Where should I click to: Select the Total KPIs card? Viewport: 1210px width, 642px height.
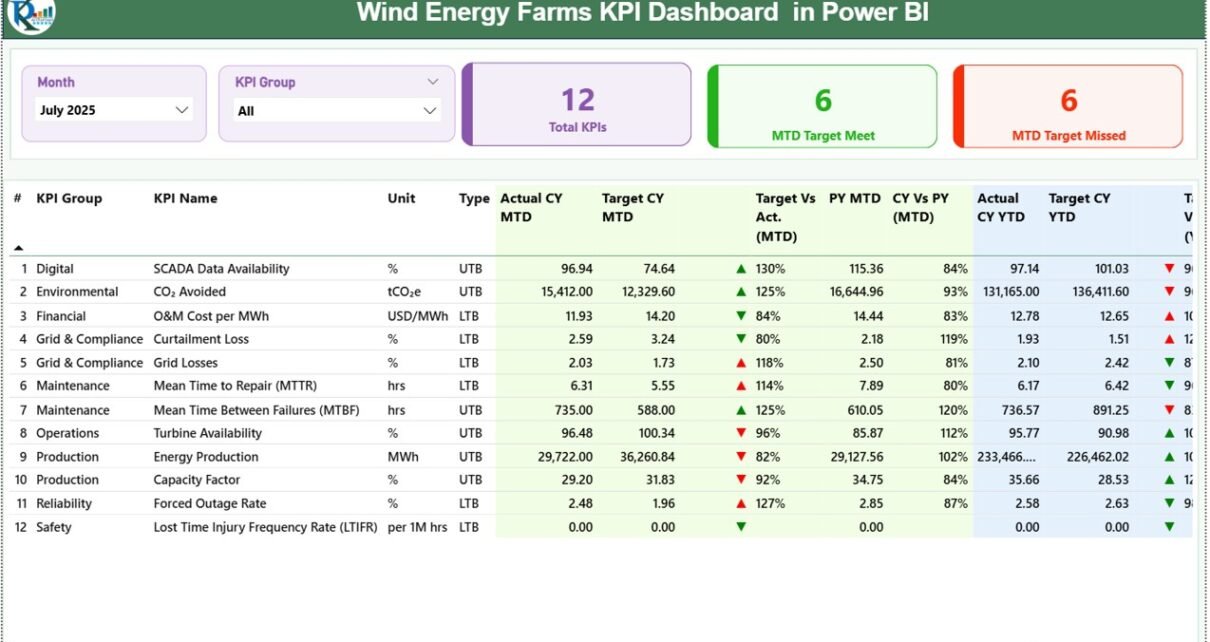577,105
